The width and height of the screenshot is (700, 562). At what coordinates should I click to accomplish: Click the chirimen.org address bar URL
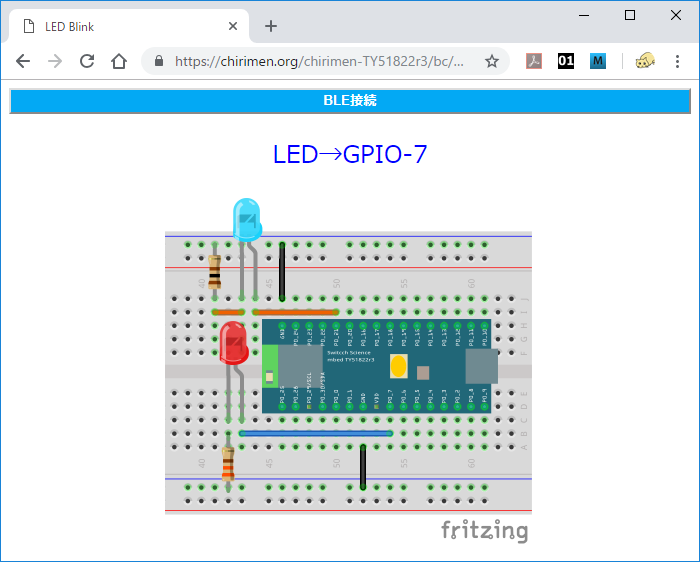(x=320, y=61)
